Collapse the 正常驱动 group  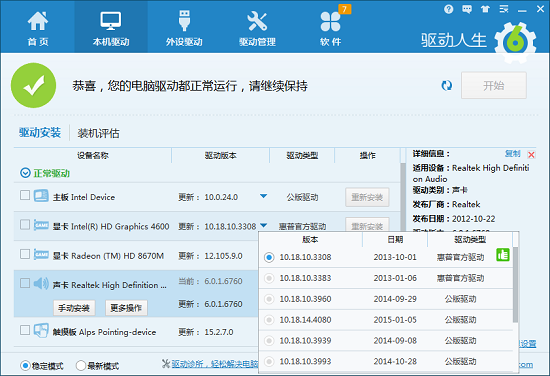[x=25, y=173]
